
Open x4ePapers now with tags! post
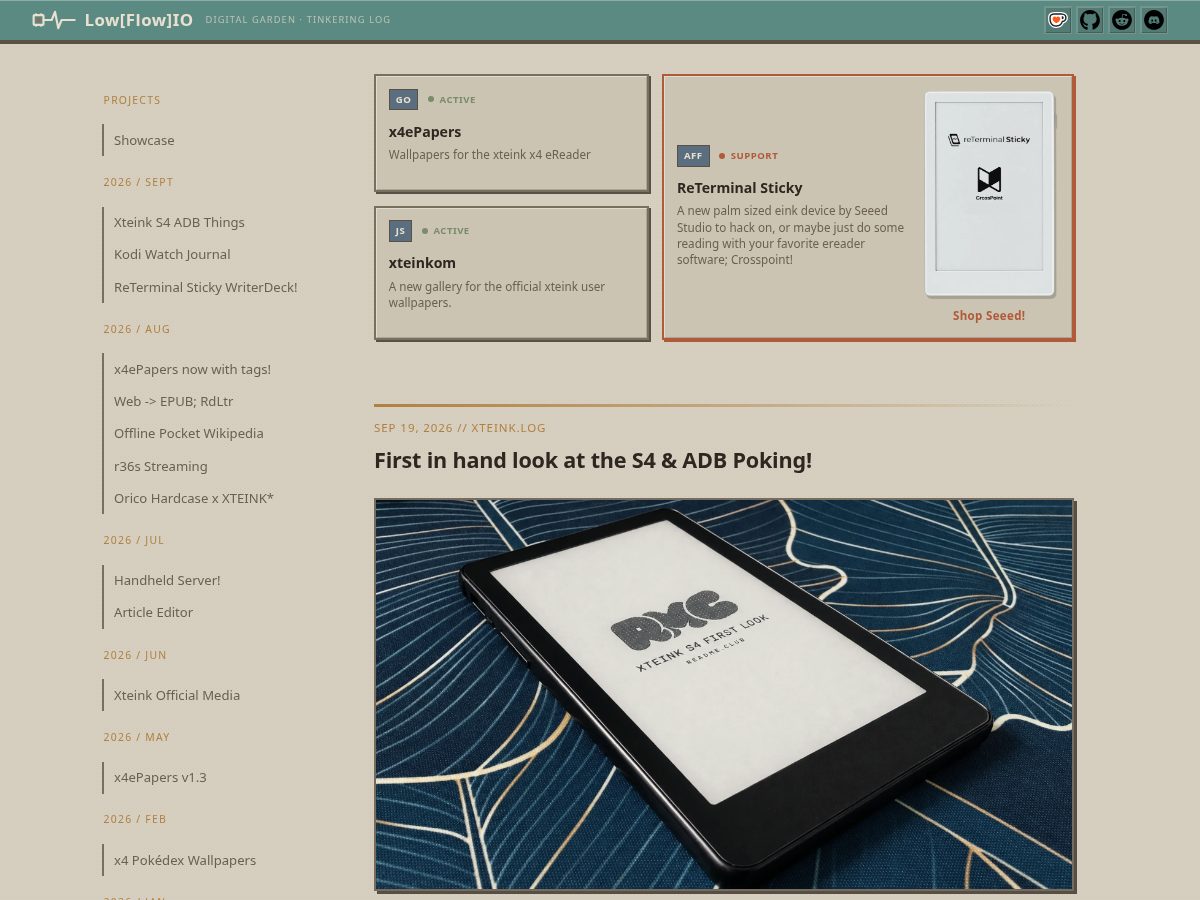[x=192, y=369]
